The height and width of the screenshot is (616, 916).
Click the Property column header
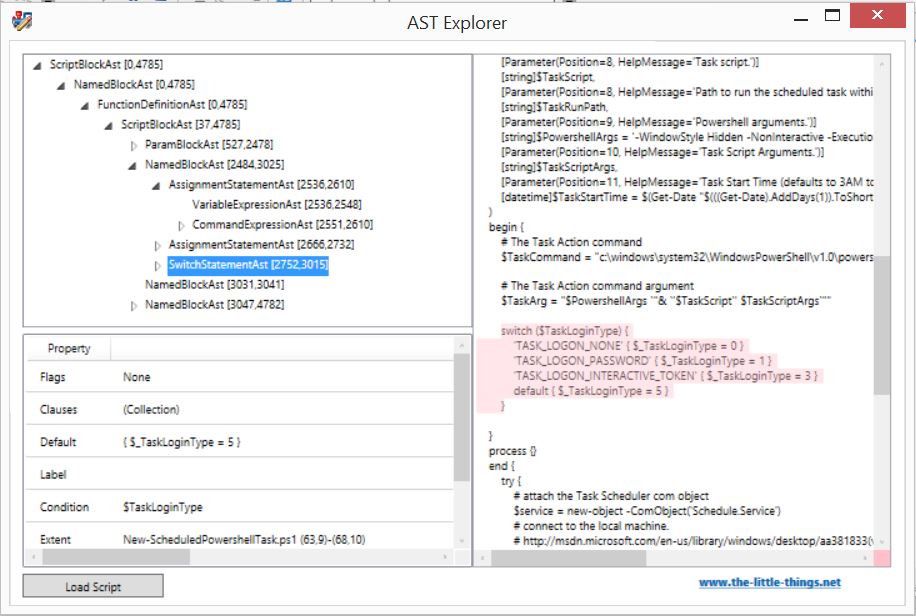point(68,348)
